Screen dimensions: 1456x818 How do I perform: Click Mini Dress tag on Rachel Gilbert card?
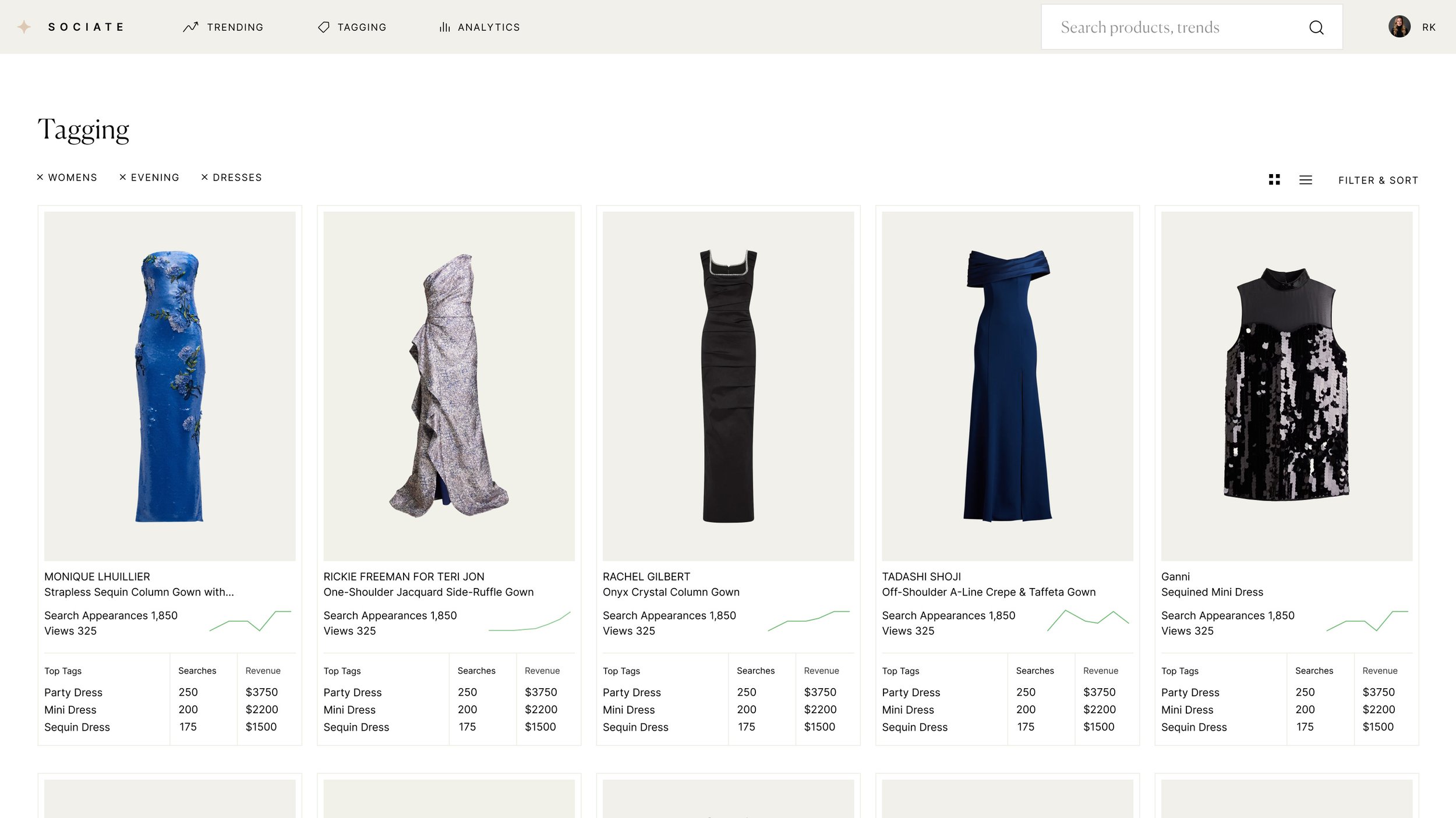pos(629,710)
